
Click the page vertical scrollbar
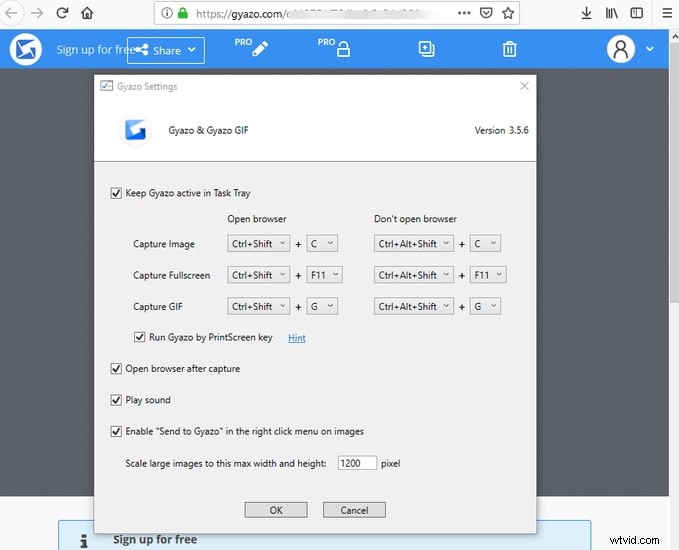(x=674, y=173)
